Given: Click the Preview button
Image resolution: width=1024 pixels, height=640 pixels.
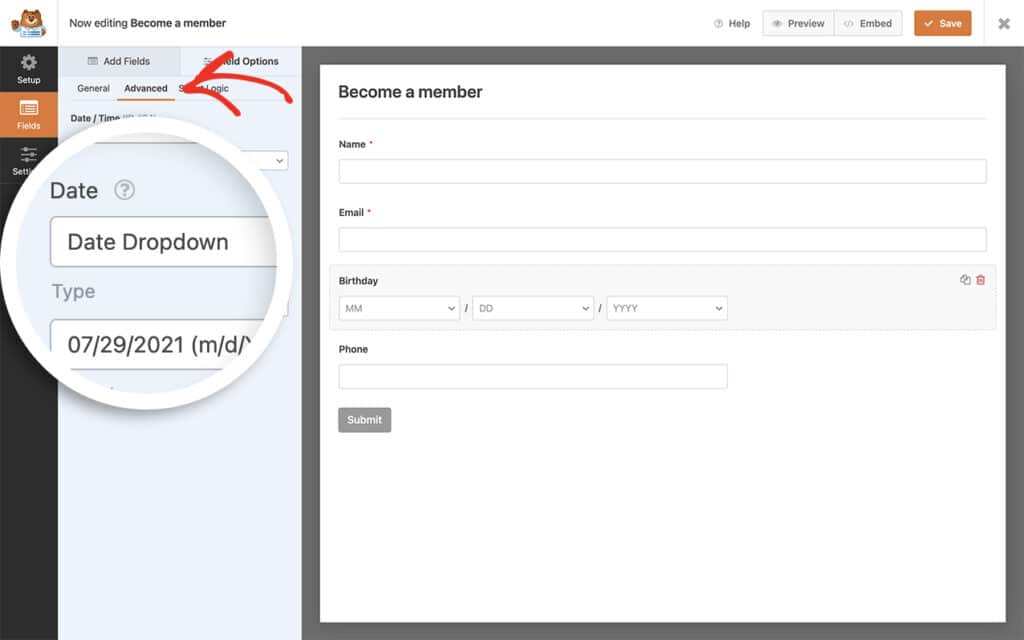Looking at the screenshot, I should click(798, 24).
